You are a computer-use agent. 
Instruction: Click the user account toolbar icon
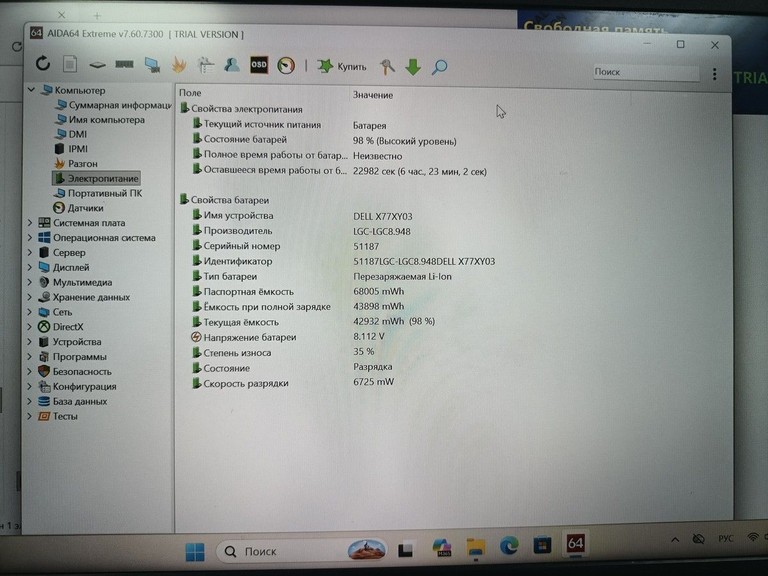pos(232,65)
